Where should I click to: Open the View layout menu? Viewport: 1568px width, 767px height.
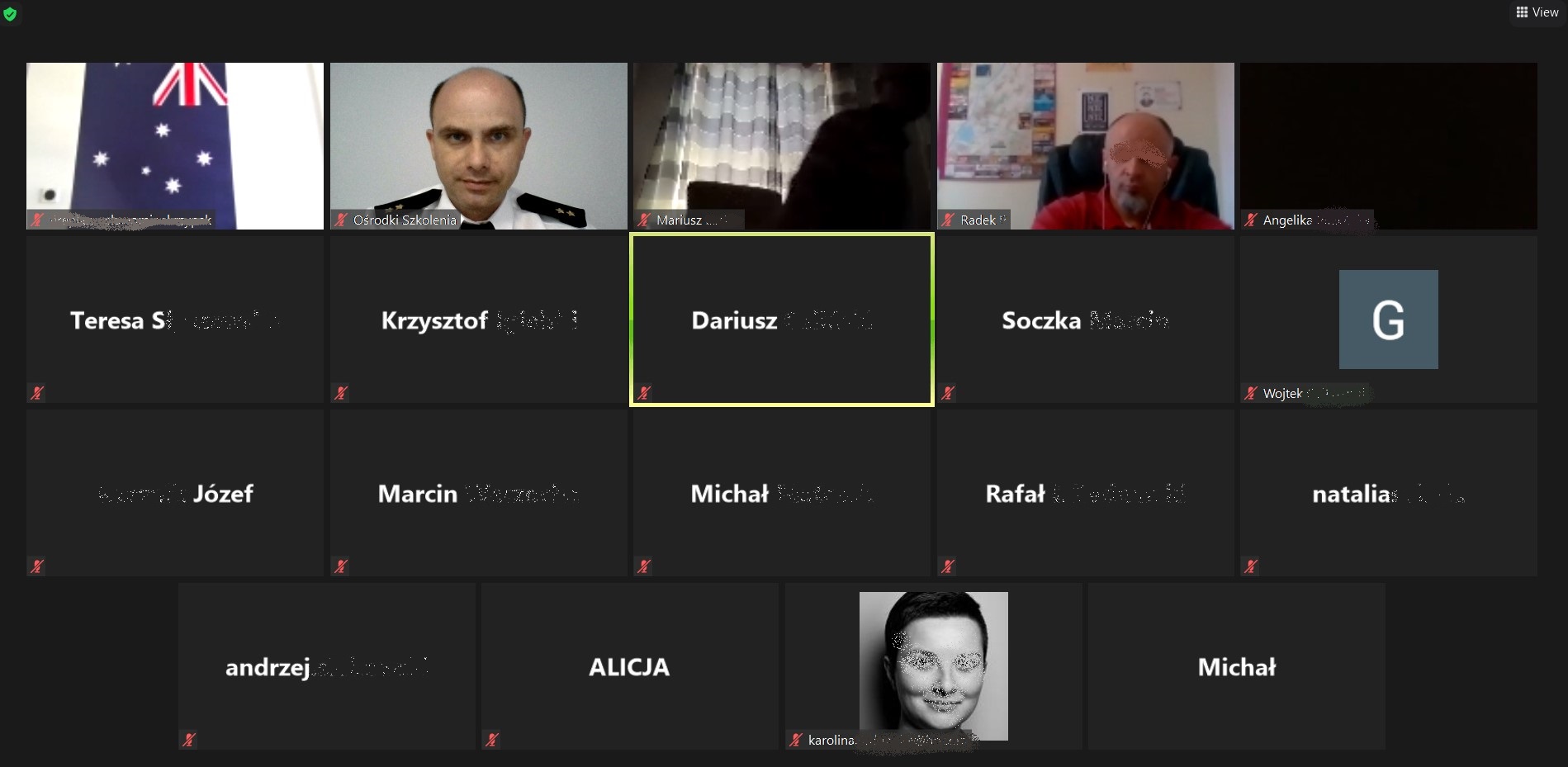1537,12
